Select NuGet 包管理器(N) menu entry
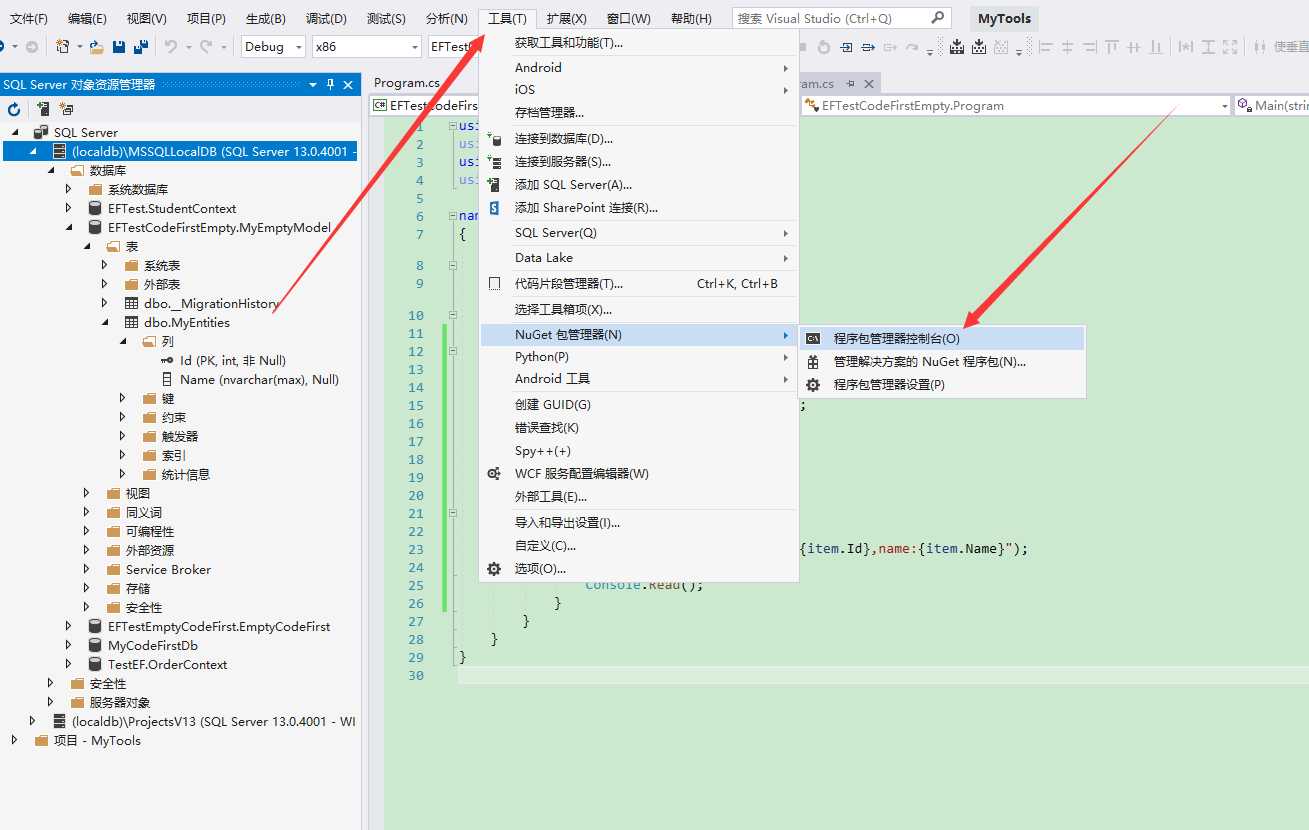This screenshot has width=1309, height=830. coord(638,334)
